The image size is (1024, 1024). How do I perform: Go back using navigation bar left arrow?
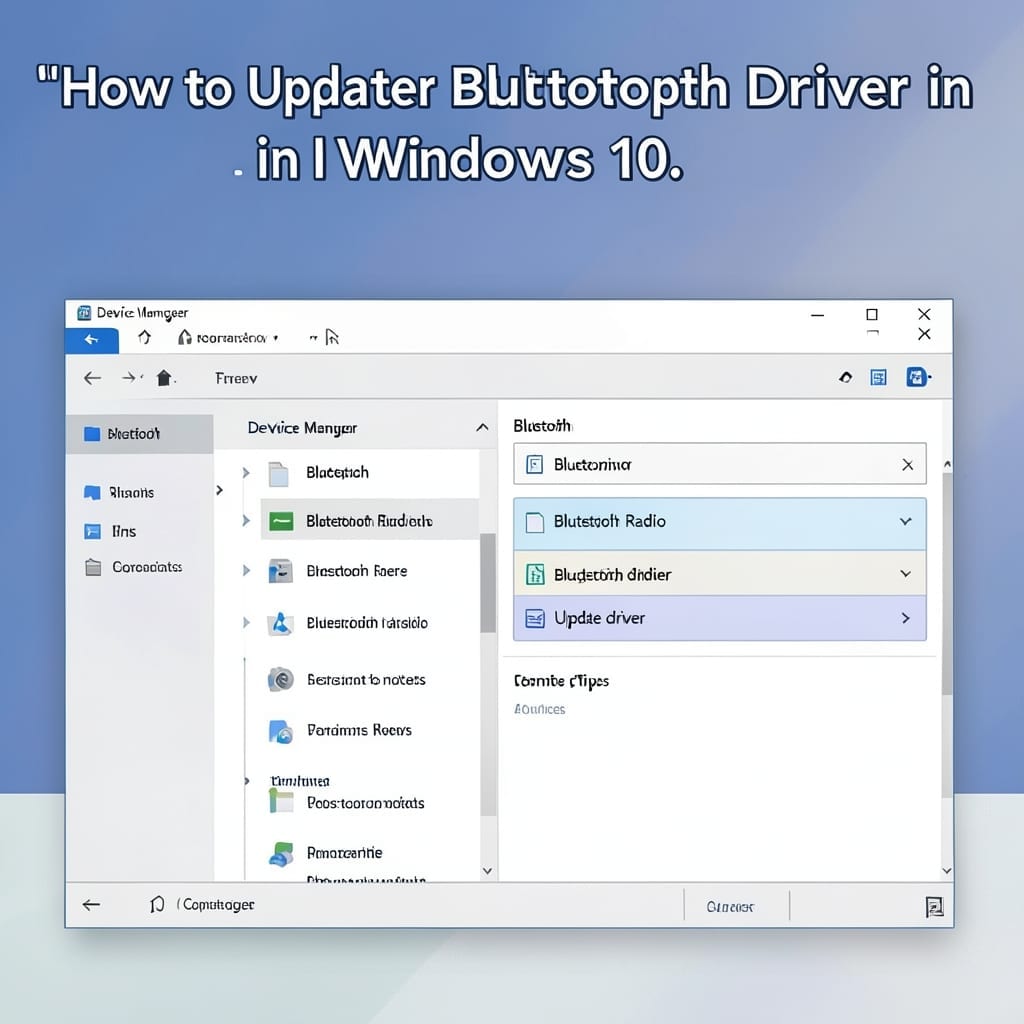point(92,378)
